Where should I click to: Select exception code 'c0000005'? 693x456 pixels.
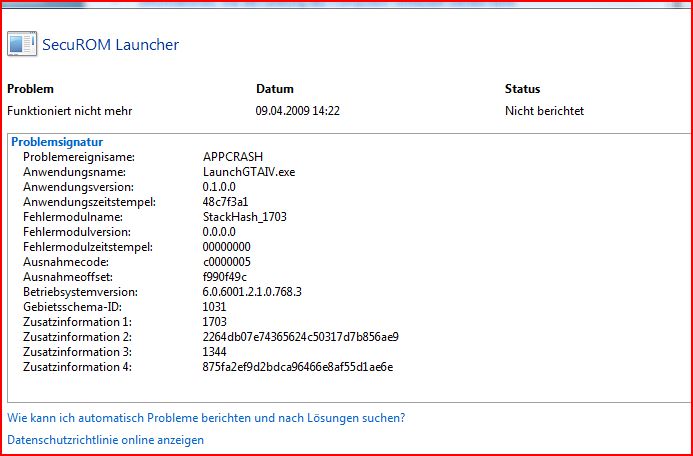[227, 262]
